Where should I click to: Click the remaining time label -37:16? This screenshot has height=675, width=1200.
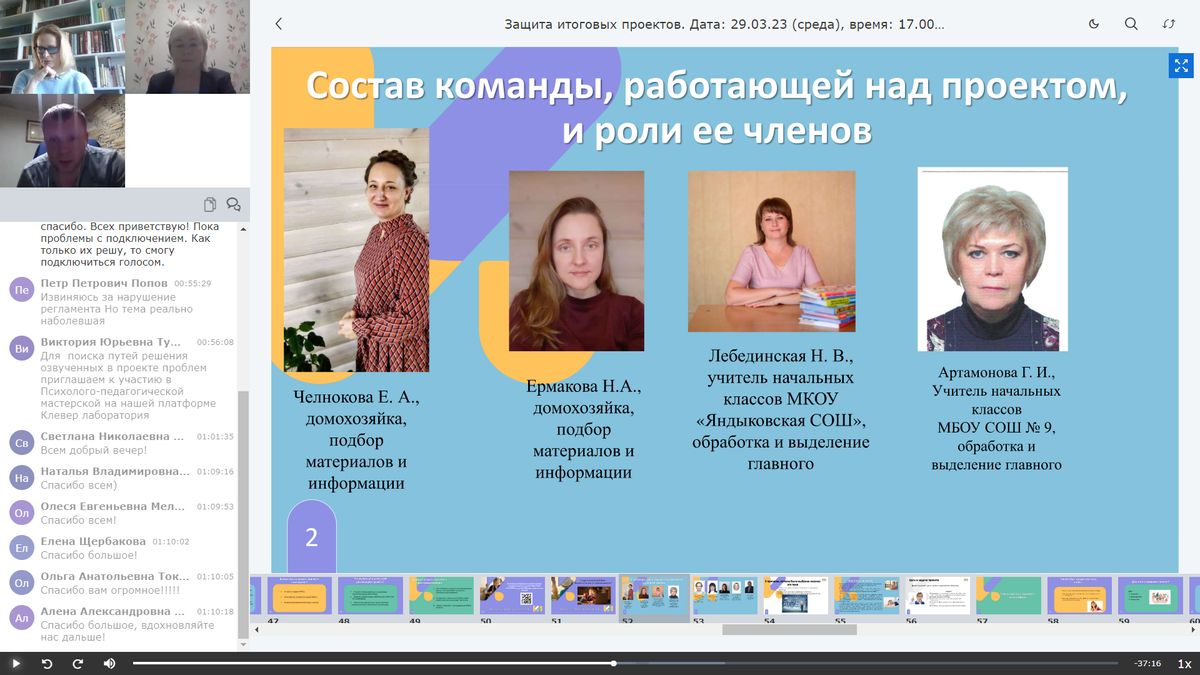coord(1147,664)
